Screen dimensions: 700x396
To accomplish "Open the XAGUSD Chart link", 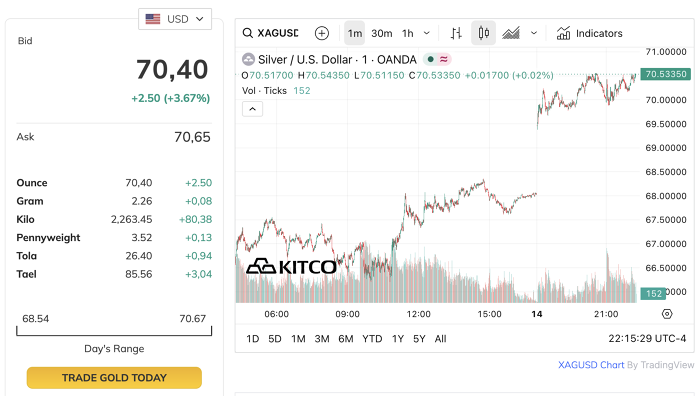I will tap(591, 365).
